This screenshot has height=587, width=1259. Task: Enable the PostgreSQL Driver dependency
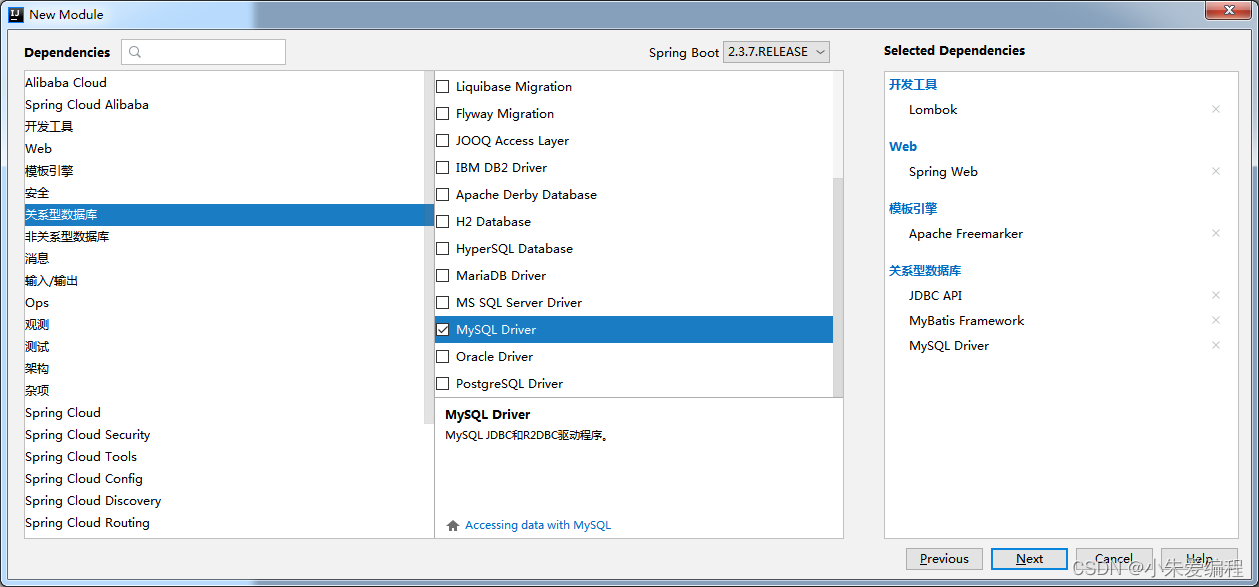click(x=443, y=383)
